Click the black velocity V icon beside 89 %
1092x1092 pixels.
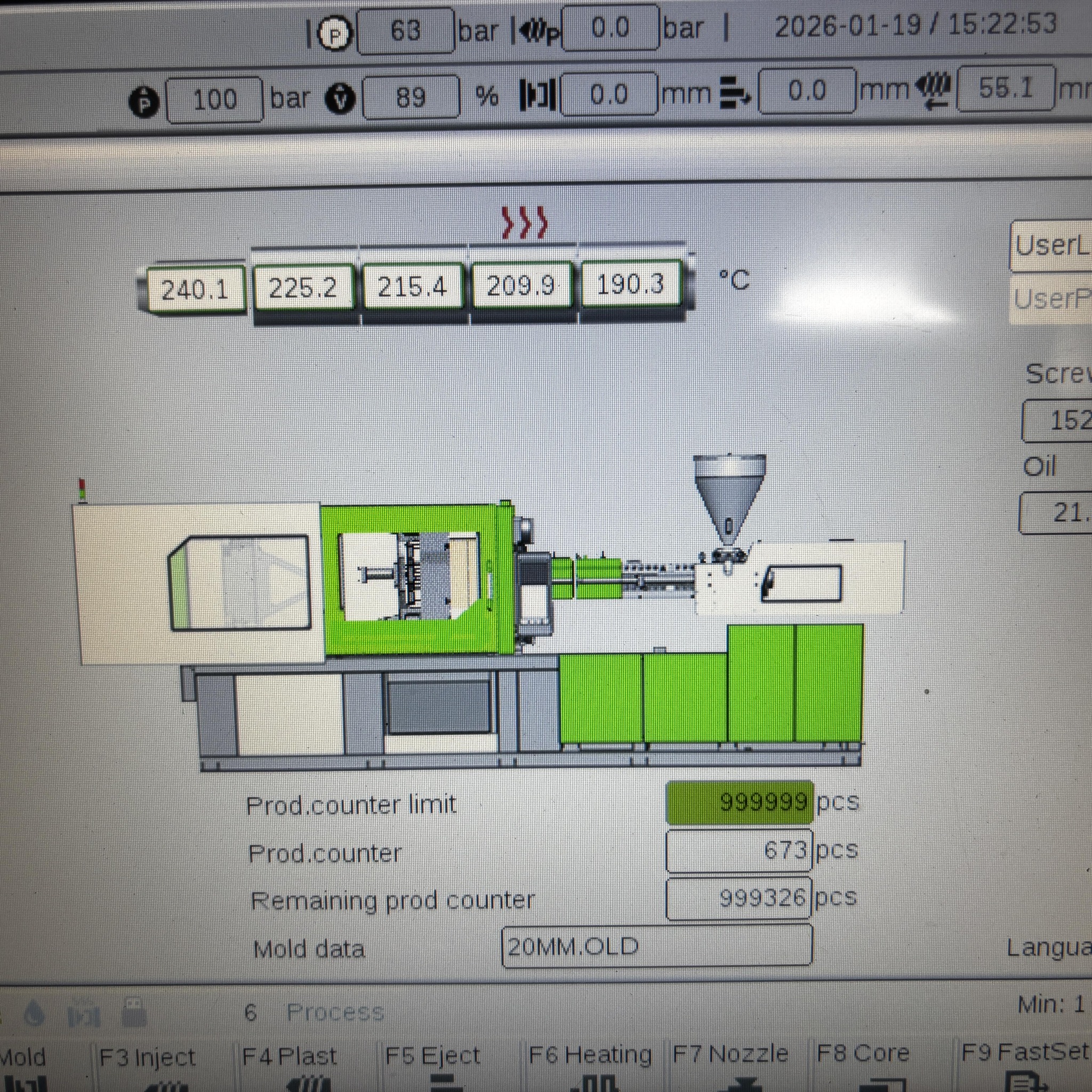pyautogui.click(x=340, y=99)
